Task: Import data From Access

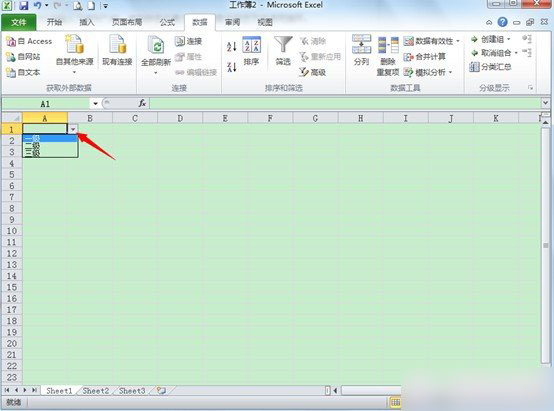Action: click(29, 41)
